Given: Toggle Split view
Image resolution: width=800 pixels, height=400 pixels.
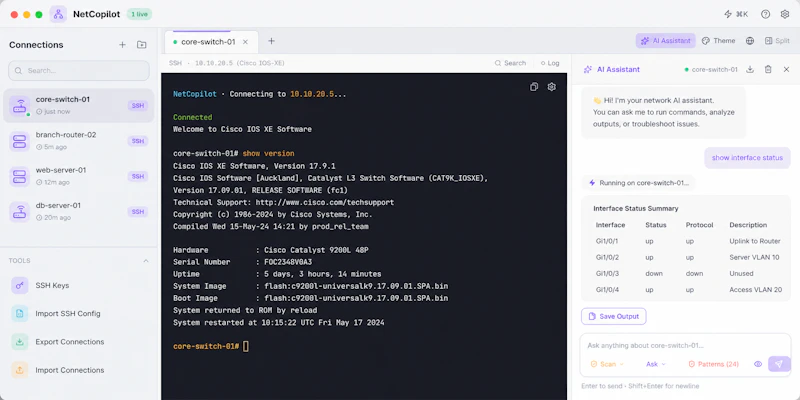Looking at the screenshot, I should tap(777, 41).
